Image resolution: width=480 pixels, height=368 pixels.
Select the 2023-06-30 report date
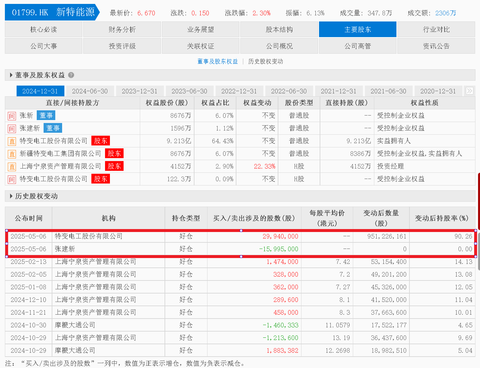(x=189, y=91)
